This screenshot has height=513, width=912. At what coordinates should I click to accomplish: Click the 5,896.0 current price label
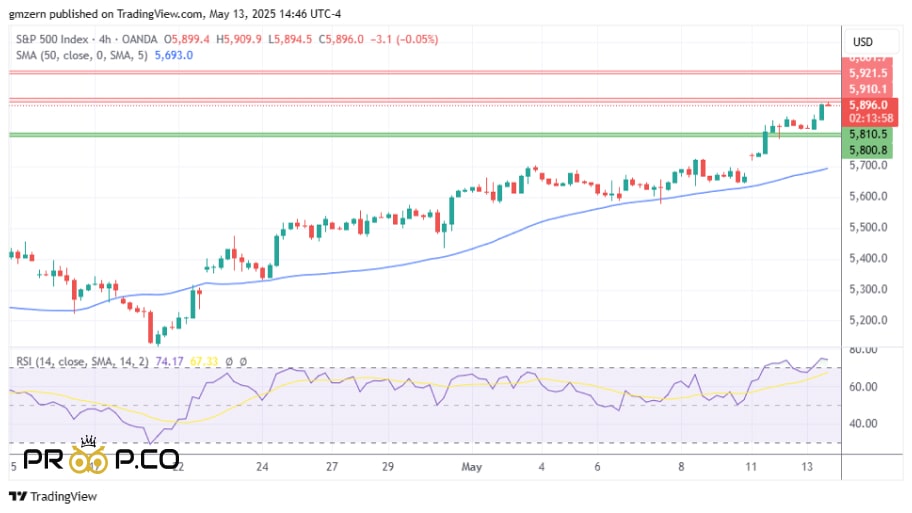pos(868,105)
